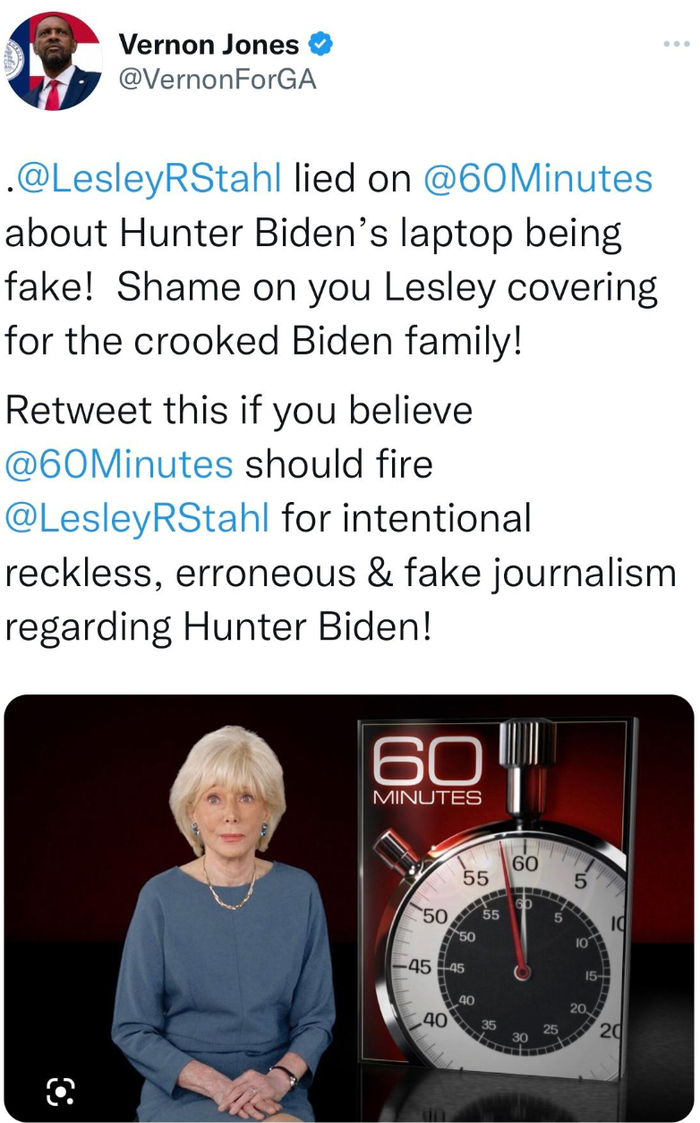Click the "regarding Hunter Biden!" closing line

tap(219, 627)
